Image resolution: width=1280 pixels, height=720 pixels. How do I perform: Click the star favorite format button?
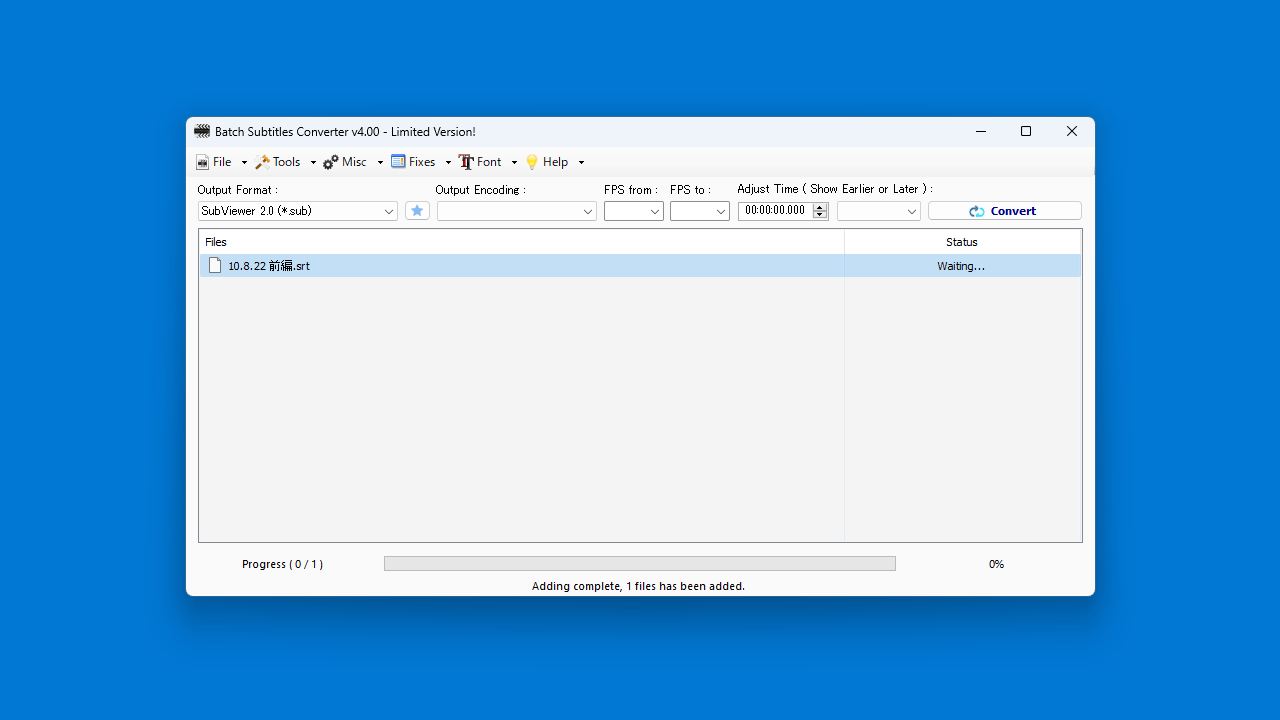pyautogui.click(x=417, y=211)
